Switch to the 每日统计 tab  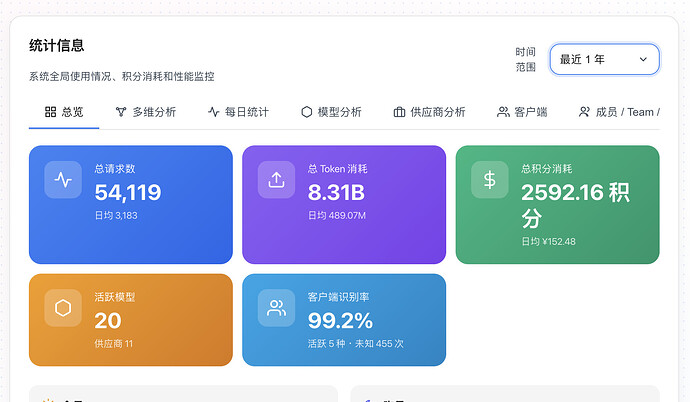point(238,112)
